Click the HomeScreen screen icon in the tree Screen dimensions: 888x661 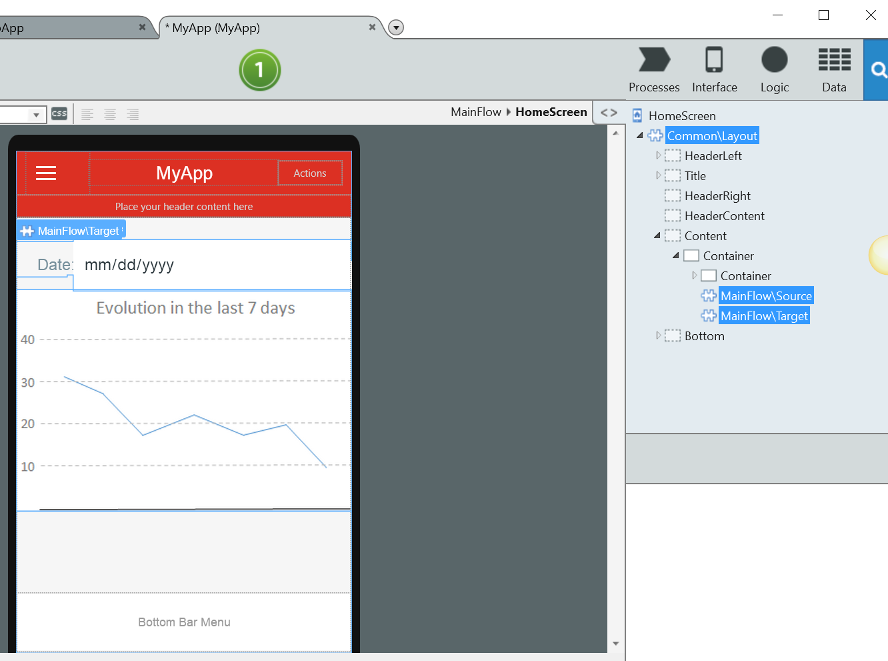click(x=637, y=115)
